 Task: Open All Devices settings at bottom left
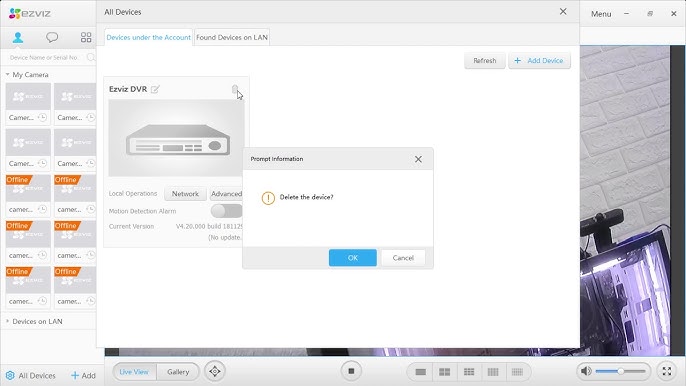pos(31,375)
